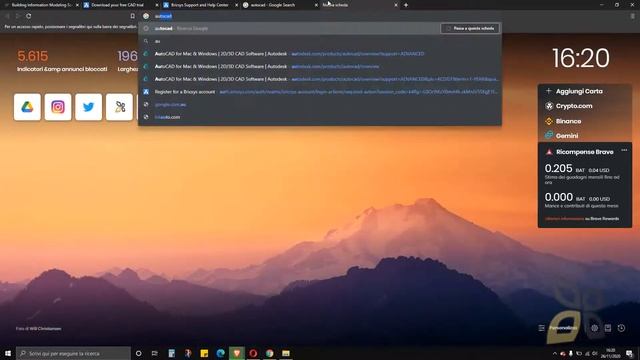Go forward to next page
This screenshot has width=640, height=360.
pos(18,16)
